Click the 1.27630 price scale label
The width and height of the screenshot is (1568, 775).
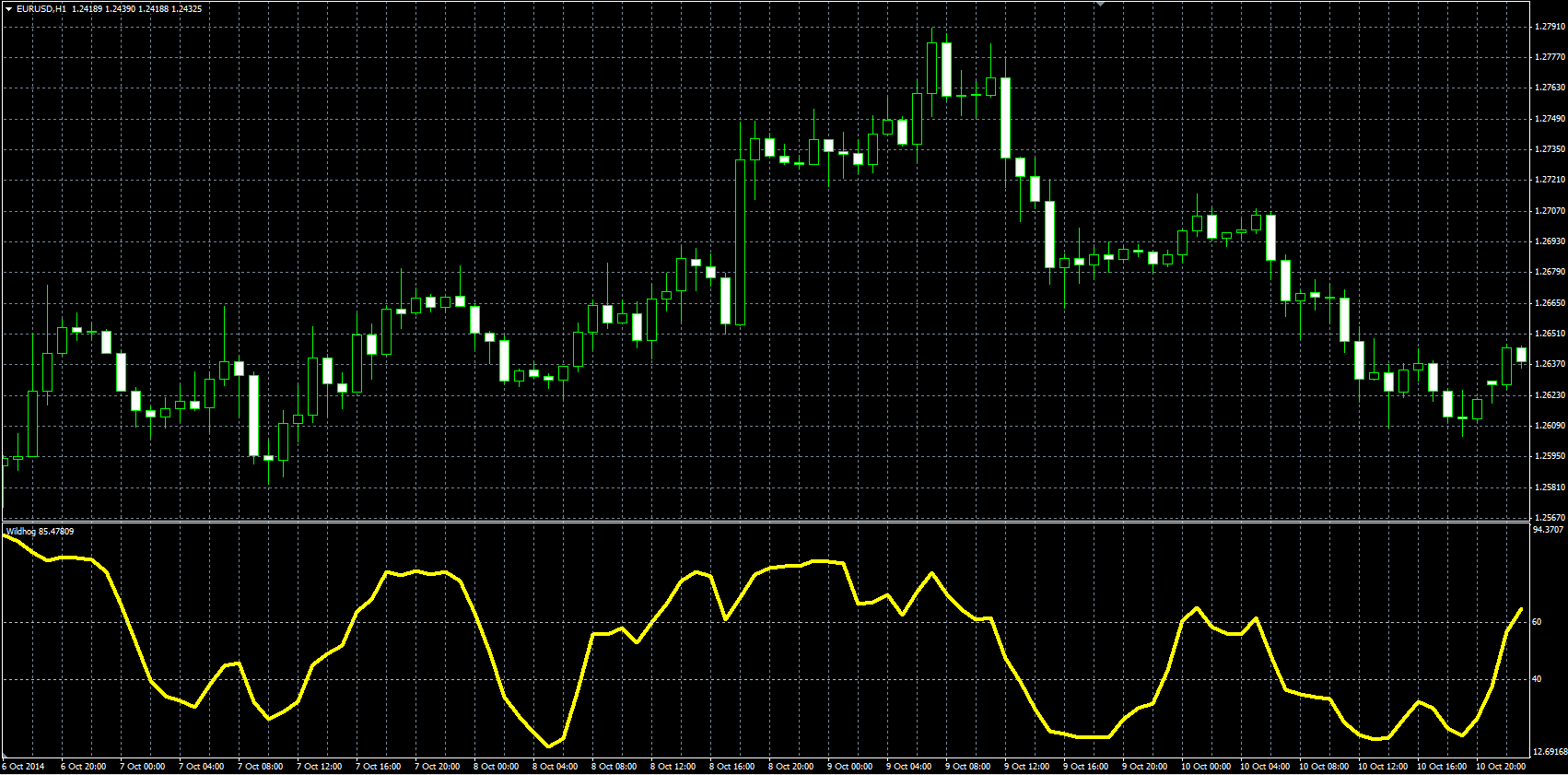(1550, 88)
